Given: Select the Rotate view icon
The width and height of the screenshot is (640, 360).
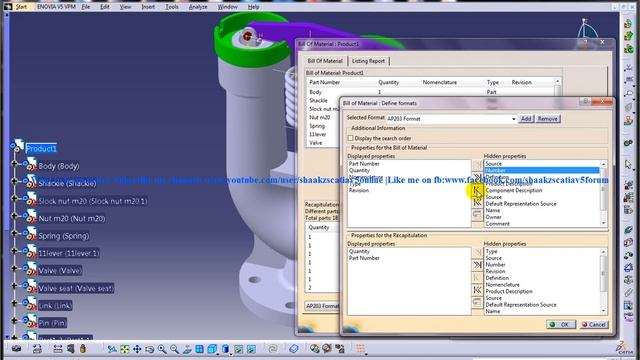Looking at the screenshot, I should [x=149, y=349].
